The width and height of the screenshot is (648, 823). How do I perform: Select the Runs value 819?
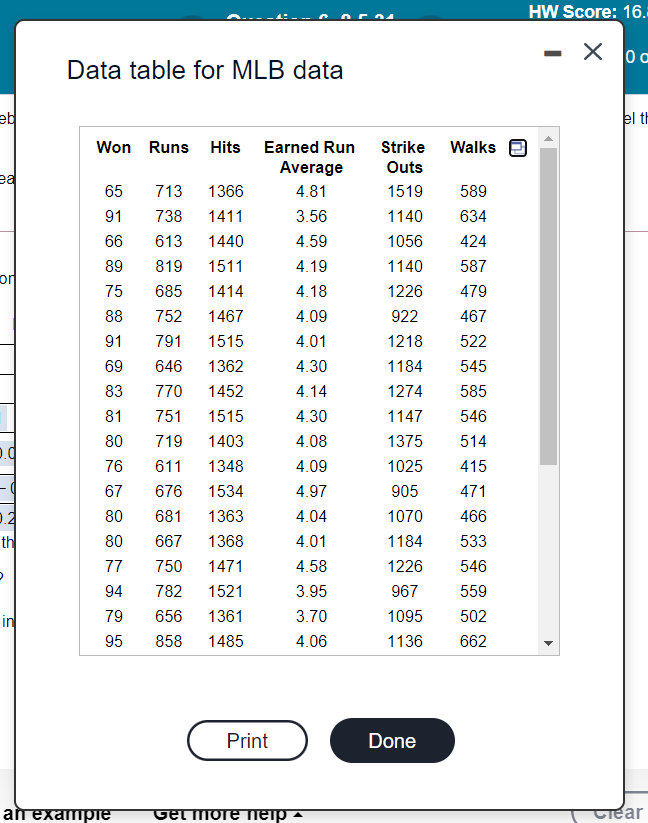168,266
